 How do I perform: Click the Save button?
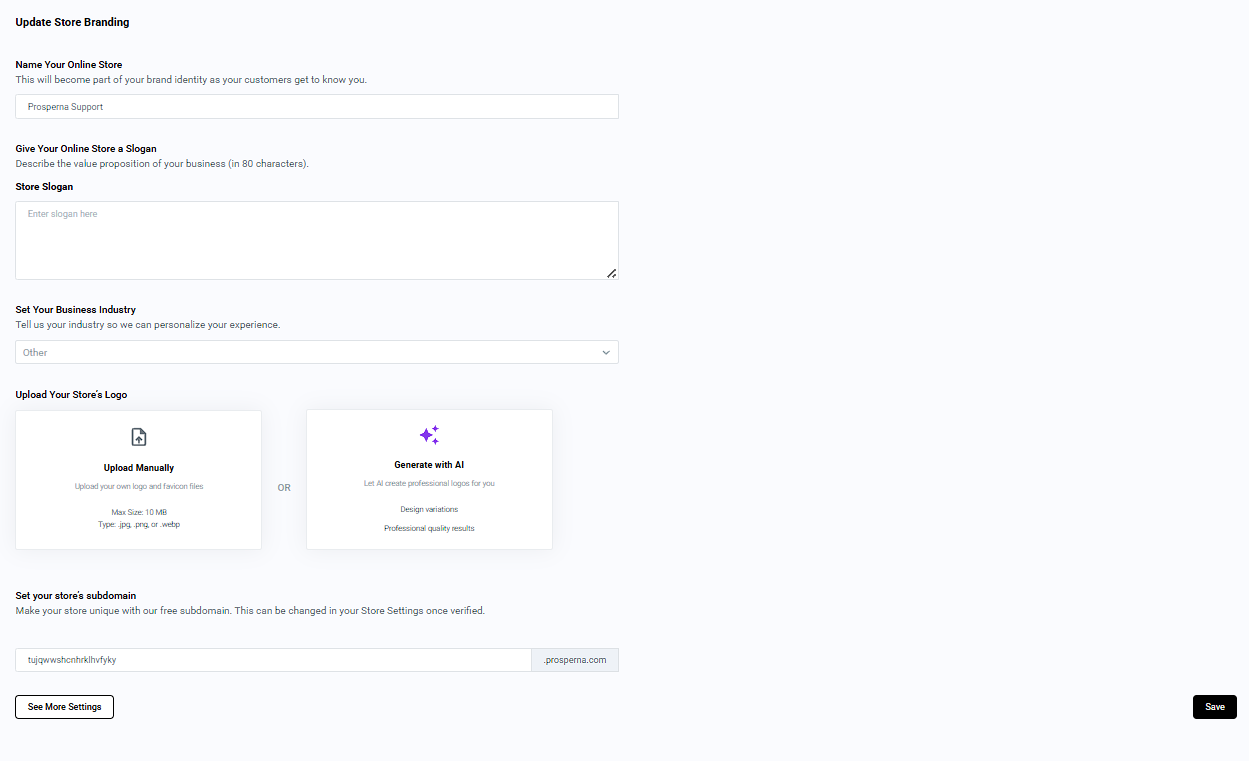pyautogui.click(x=1215, y=707)
